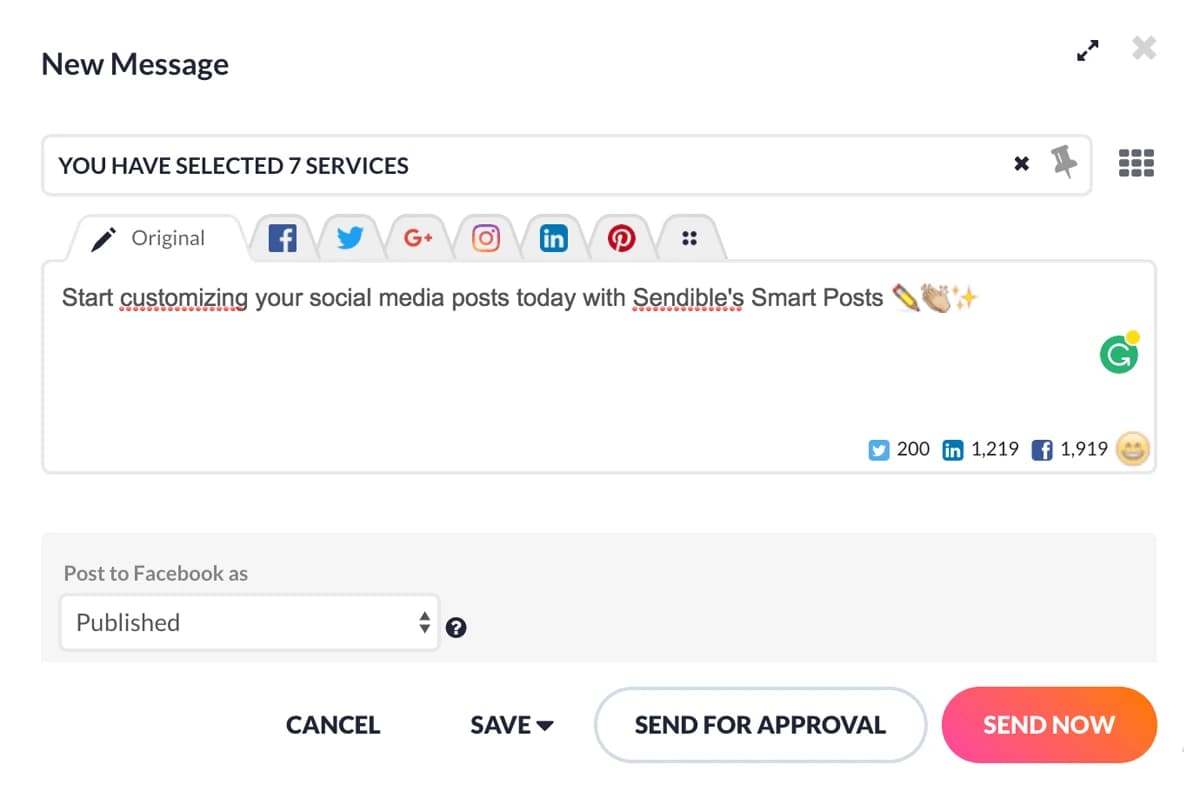The height and width of the screenshot is (791, 1200).
Task: Switch to the LinkedIn tab
Action: tap(553, 239)
